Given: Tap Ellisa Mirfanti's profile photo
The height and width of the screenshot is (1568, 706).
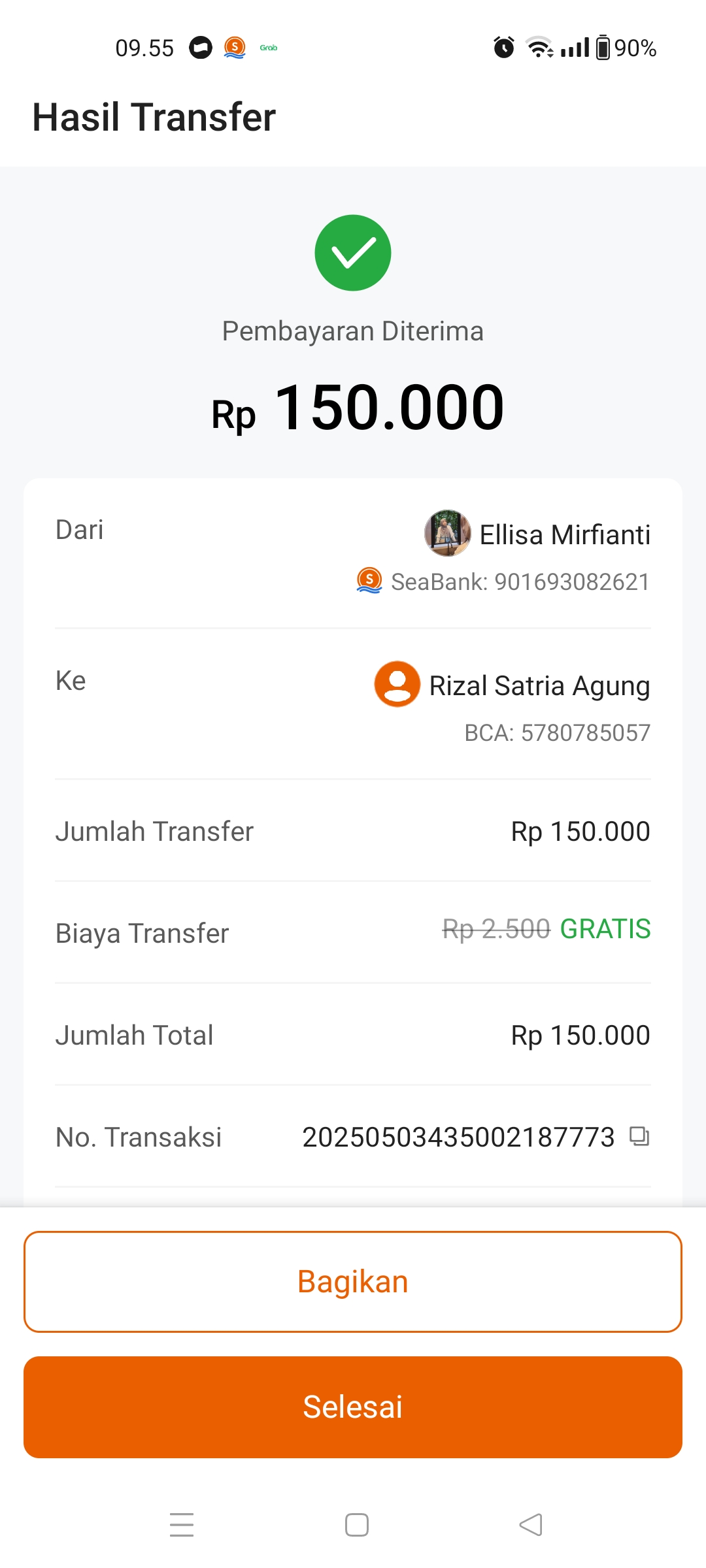Looking at the screenshot, I should [x=447, y=533].
